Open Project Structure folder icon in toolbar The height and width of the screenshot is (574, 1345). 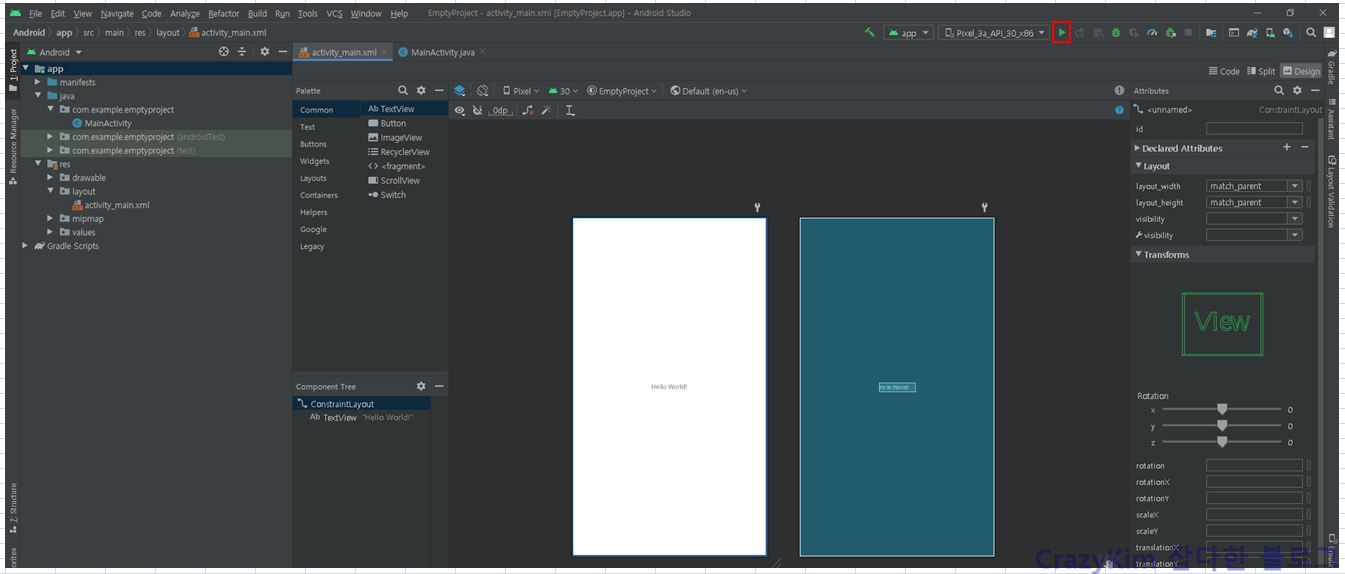(x=1211, y=33)
